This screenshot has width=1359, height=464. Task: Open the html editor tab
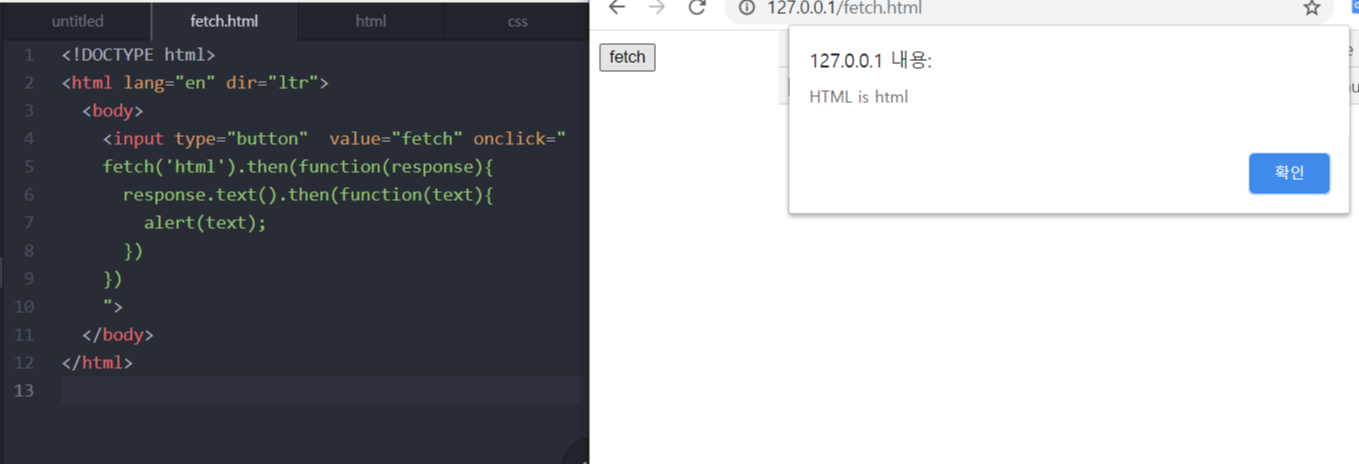370,21
